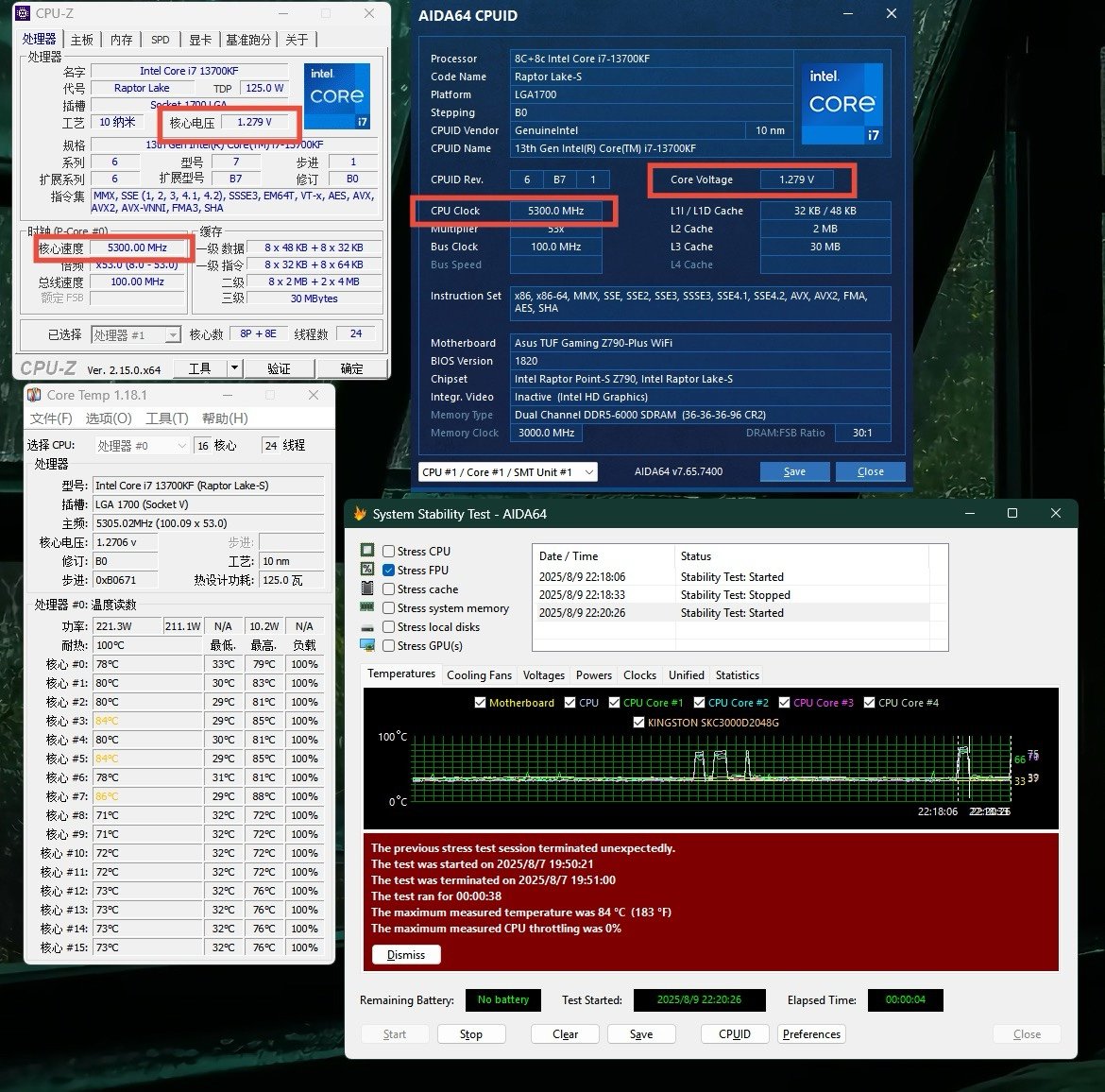
Task: Open Core Temp 选项(O) menu
Action: [x=109, y=418]
